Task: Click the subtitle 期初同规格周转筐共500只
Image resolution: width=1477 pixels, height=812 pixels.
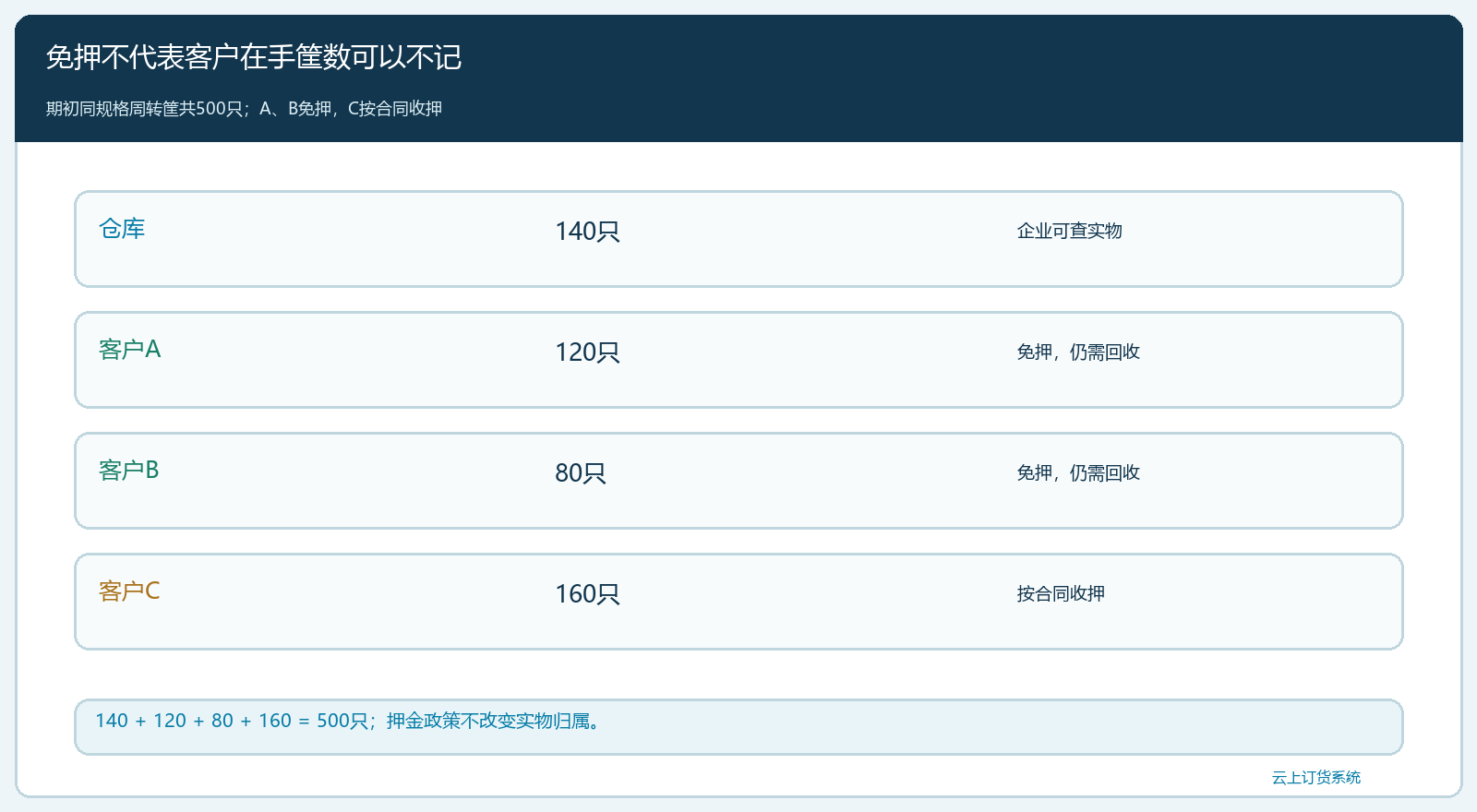Action: pyautogui.click(x=143, y=109)
